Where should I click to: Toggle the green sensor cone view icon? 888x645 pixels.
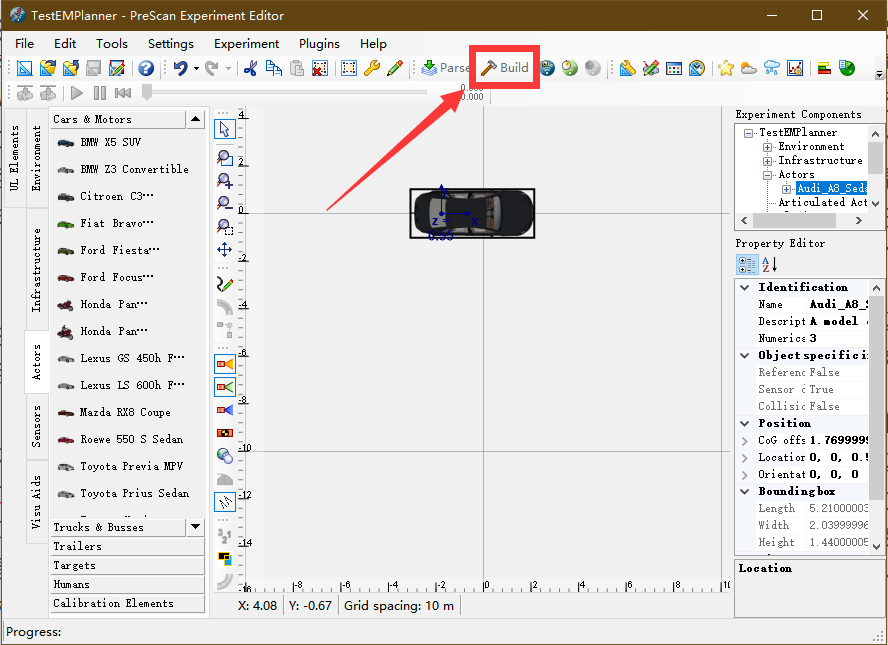point(225,387)
